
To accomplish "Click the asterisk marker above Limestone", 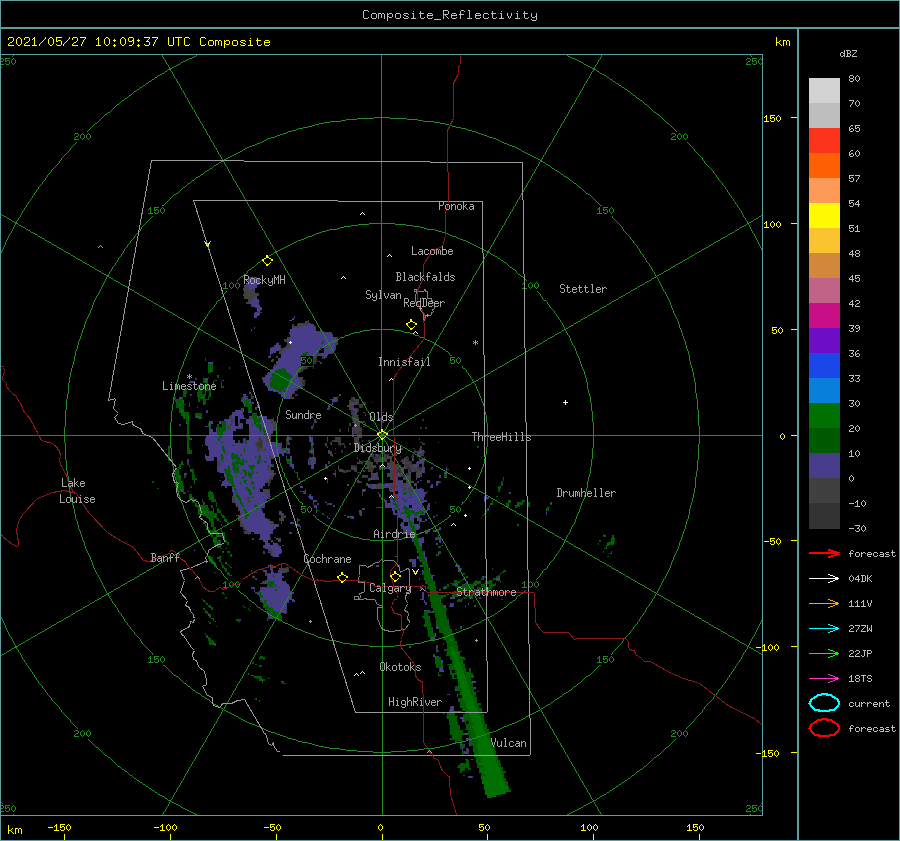I will (x=189, y=377).
